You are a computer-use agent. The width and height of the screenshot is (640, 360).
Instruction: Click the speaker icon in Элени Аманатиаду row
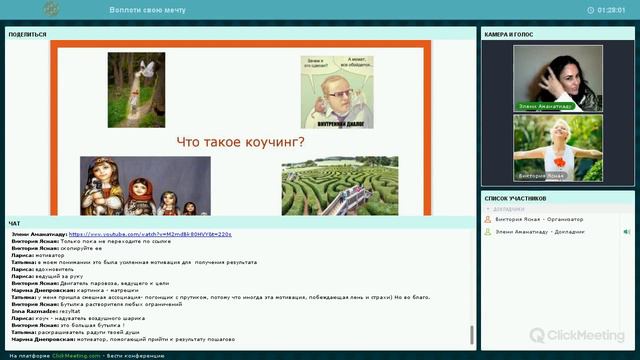(x=627, y=232)
